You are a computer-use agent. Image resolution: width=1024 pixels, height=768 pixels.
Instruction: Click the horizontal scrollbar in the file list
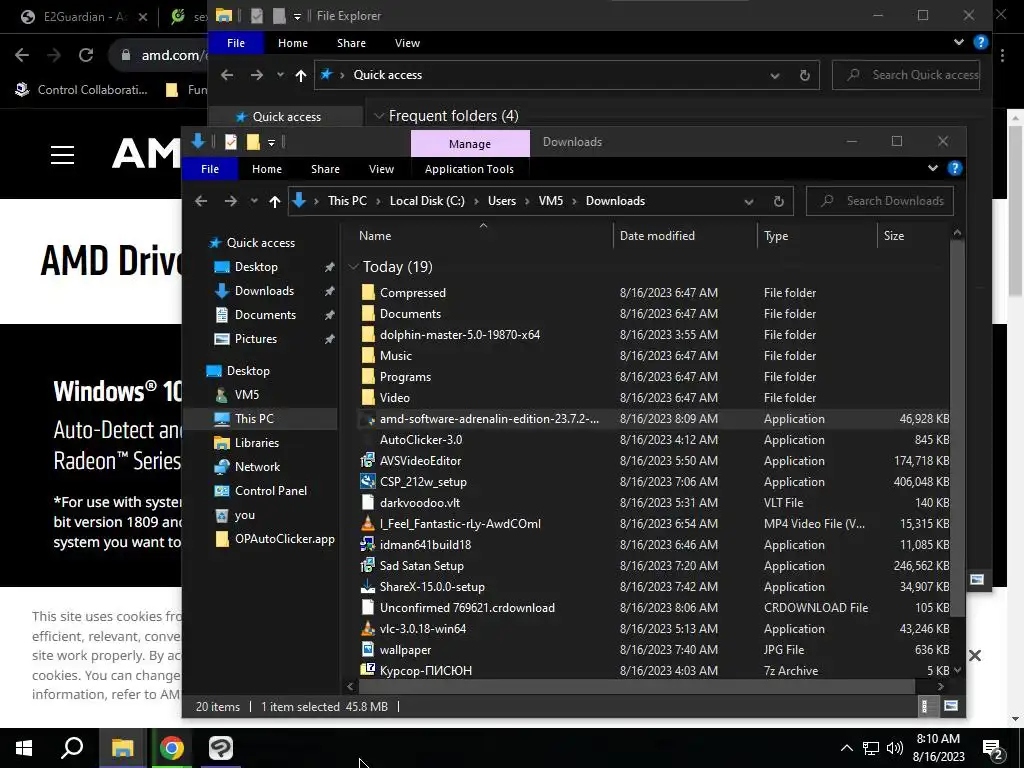coord(637,686)
